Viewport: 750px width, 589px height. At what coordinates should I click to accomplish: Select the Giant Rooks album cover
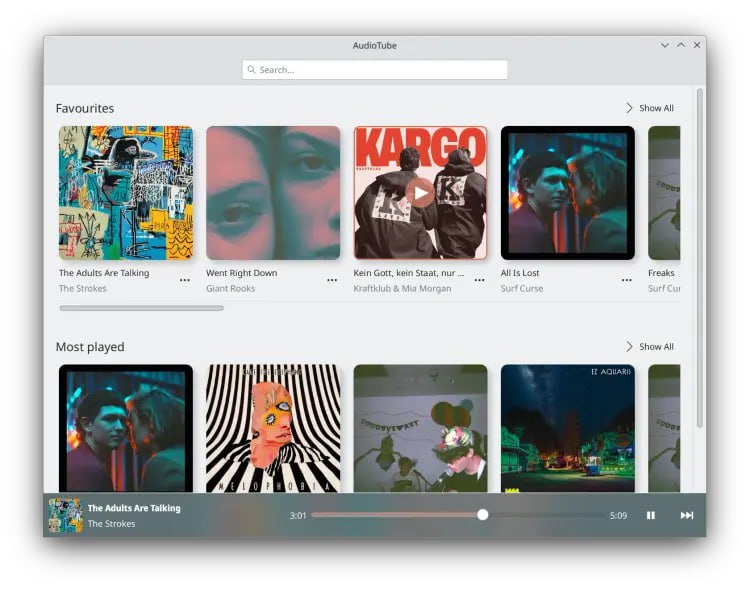point(273,193)
